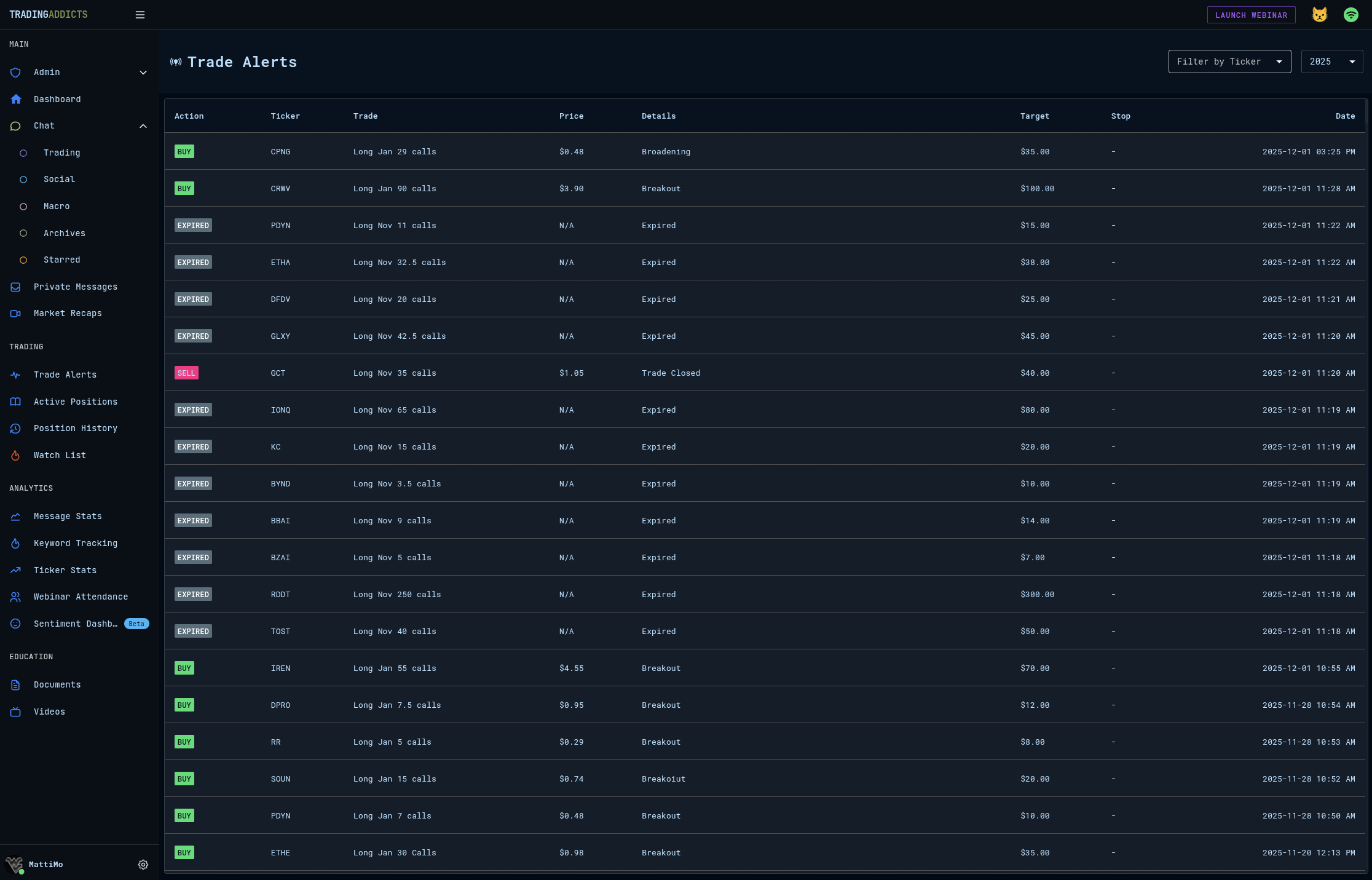The height and width of the screenshot is (880, 1372).
Task: Open Watch List flame icon
Action: coord(16,455)
